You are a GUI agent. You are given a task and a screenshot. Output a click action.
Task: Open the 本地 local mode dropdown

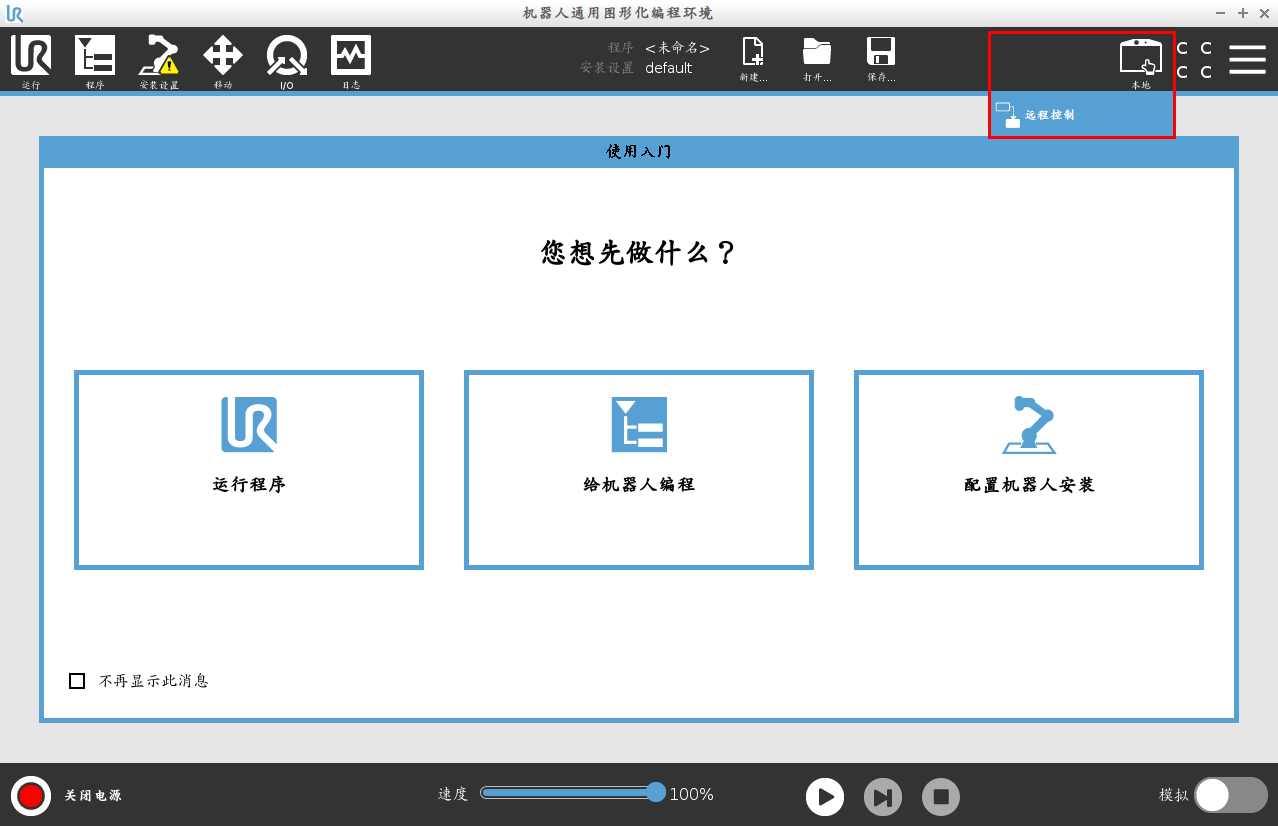1141,60
